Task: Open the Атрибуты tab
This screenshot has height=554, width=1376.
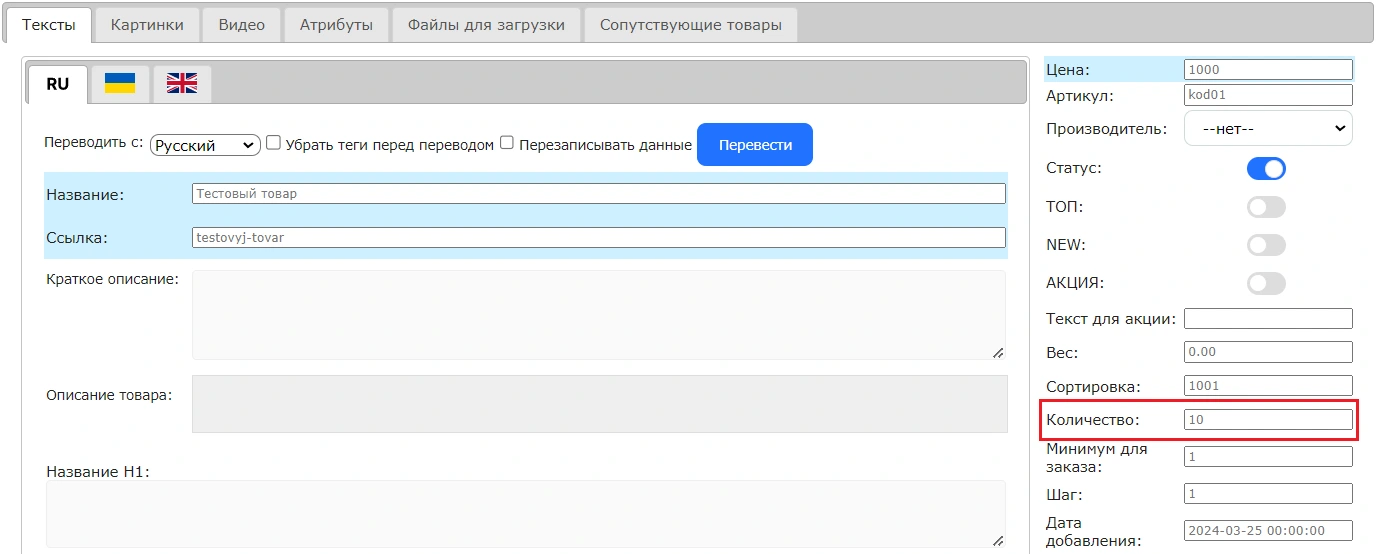Action: coord(336,25)
